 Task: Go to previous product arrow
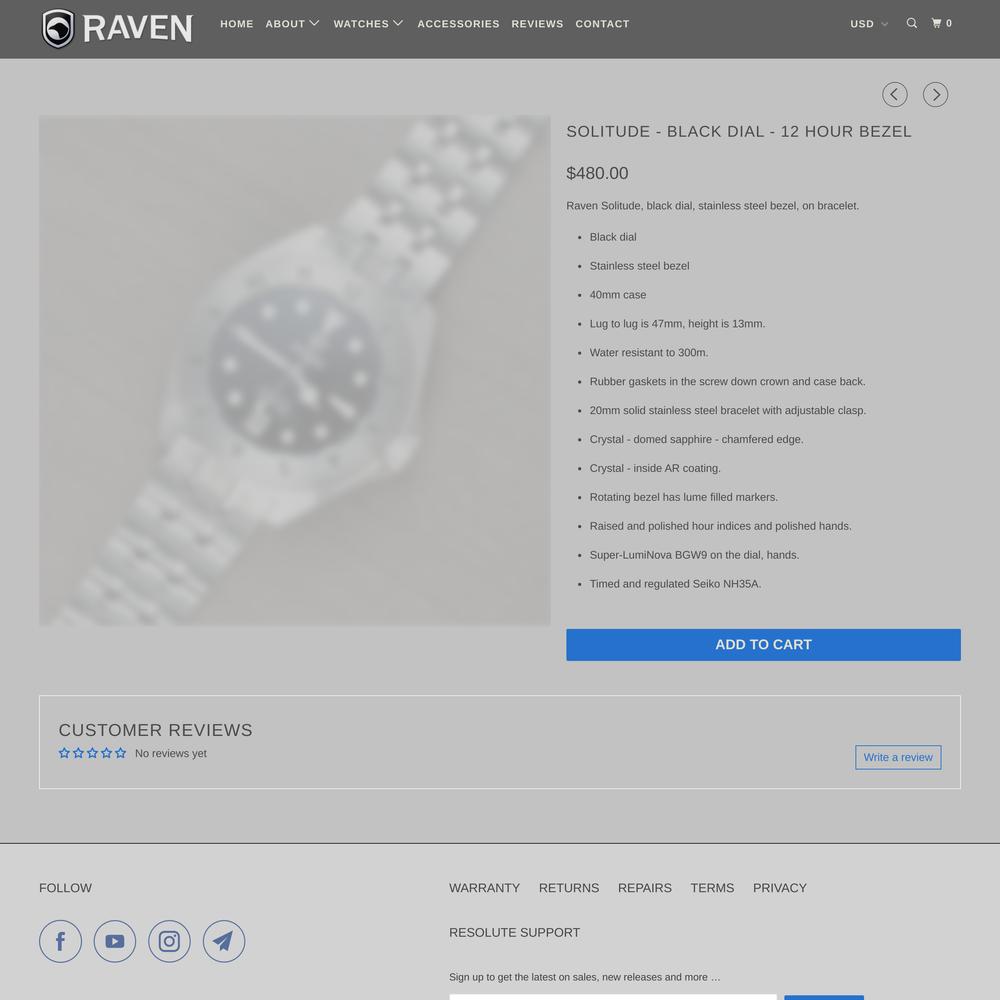tap(895, 94)
